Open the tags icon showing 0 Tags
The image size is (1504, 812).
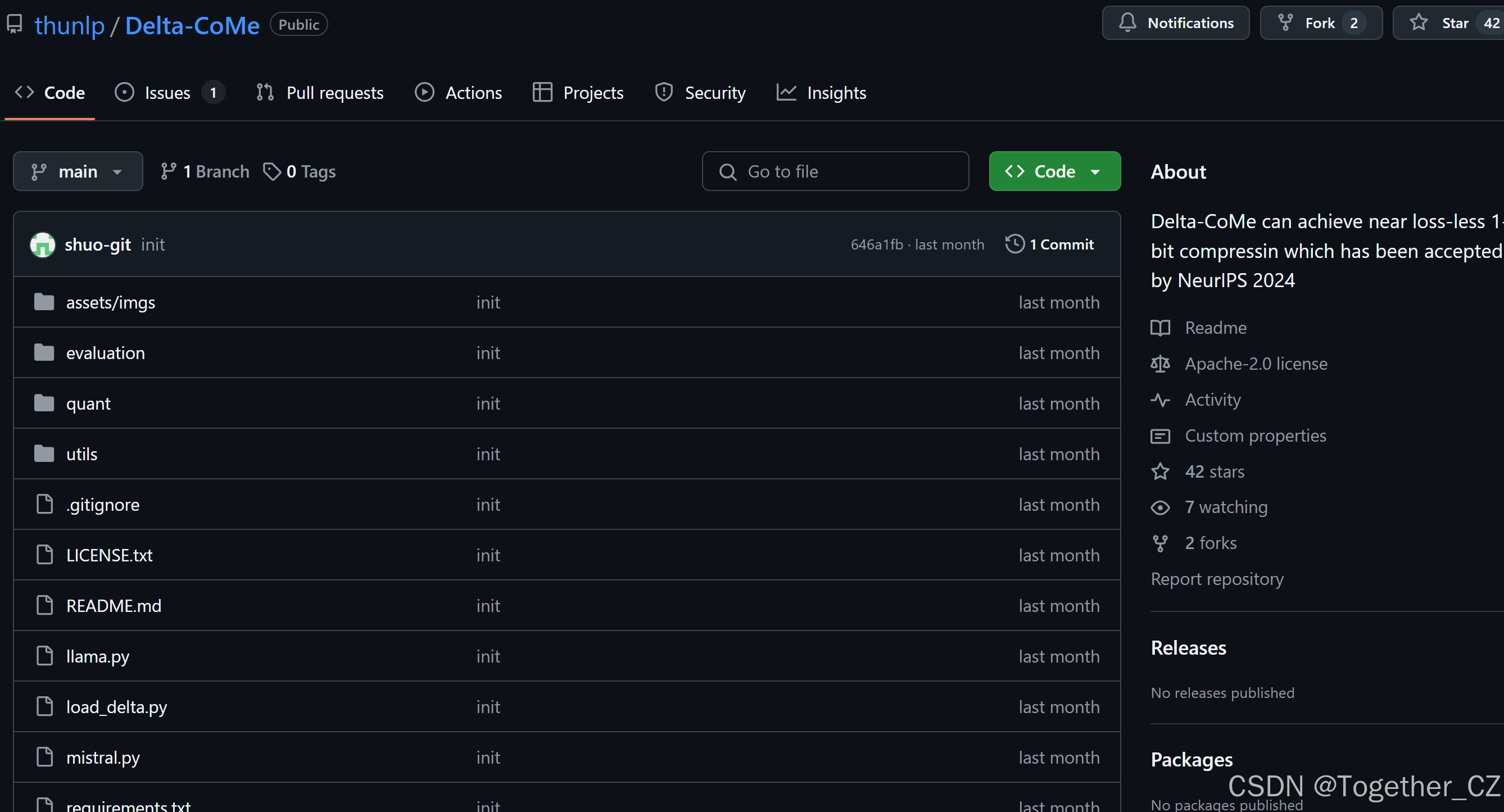click(x=272, y=171)
